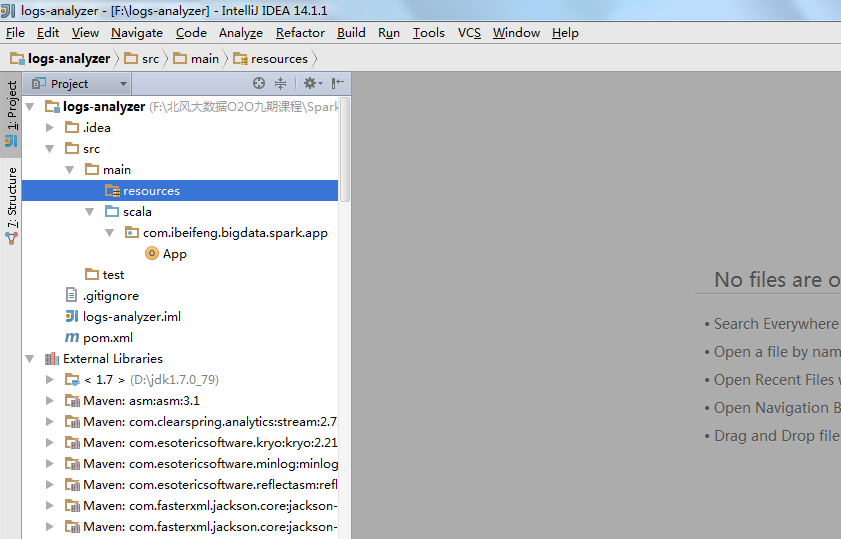
Task: Expand the Maven reflectasm library node
Action: (50, 485)
